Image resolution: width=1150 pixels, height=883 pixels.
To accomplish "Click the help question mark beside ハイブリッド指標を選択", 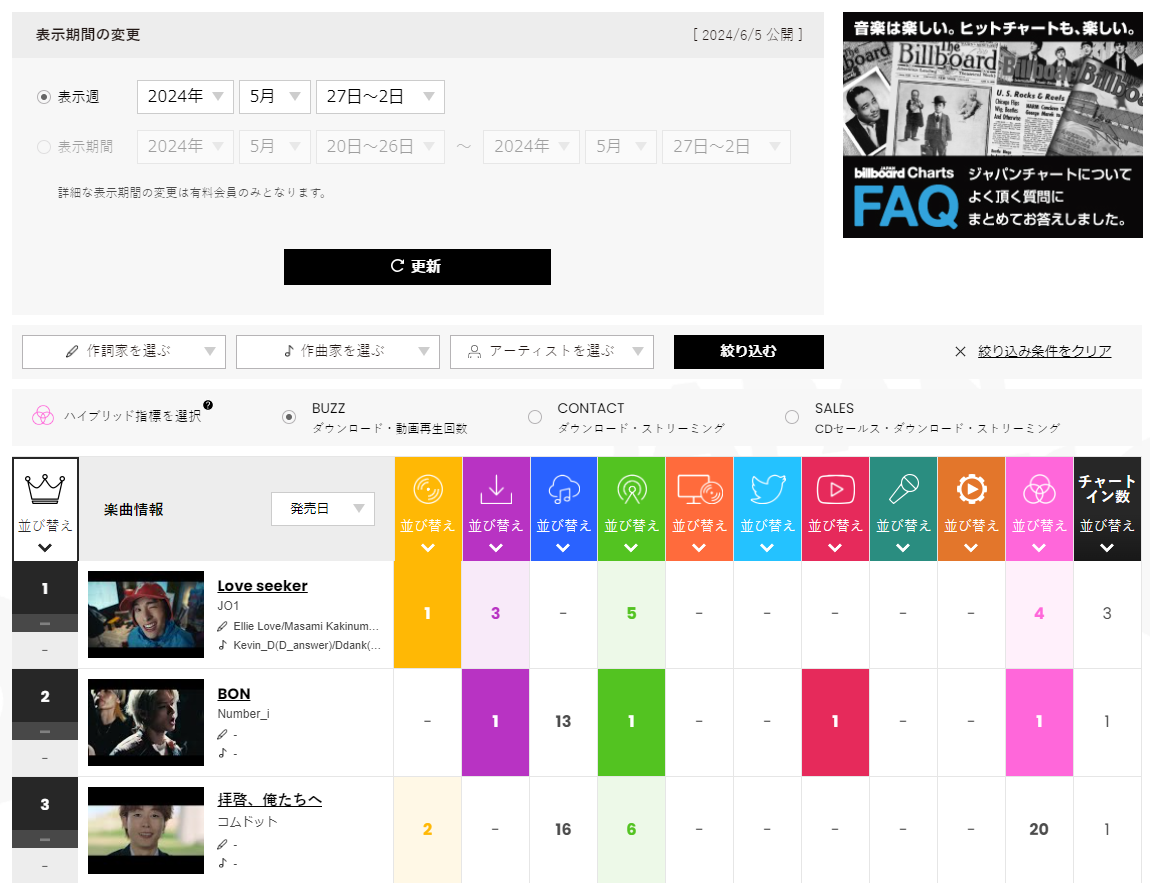I will point(208,405).
